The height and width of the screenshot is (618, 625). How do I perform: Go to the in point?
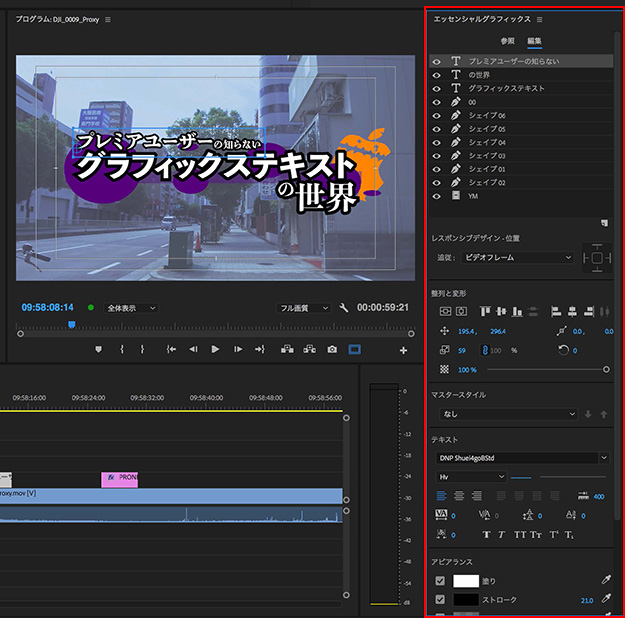point(171,350)
